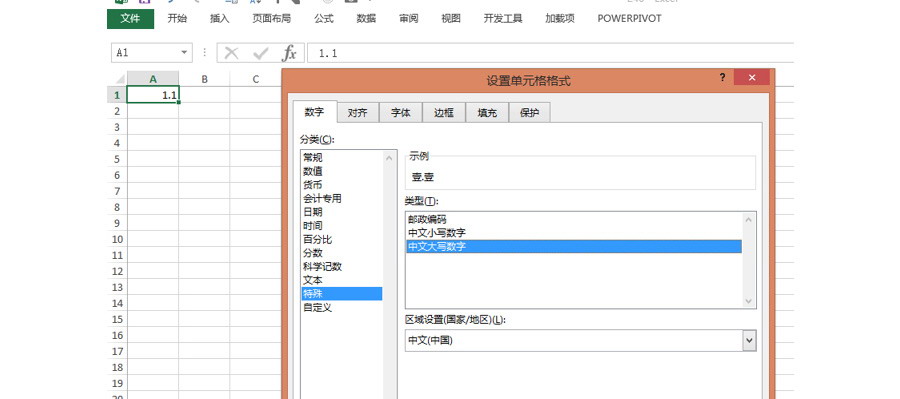Click the category list scroll up arrow
The image size is (900, 399).
click(x=390, y=158)
